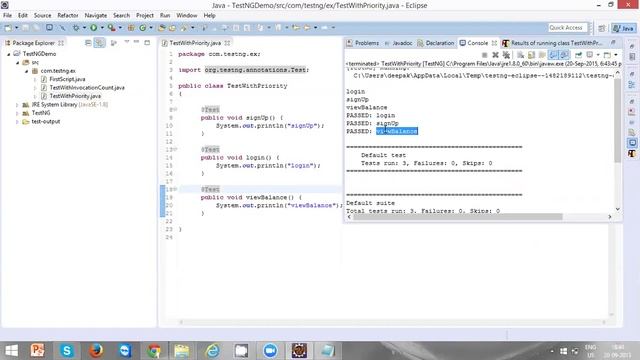Open the File menu

click(7, 16)
